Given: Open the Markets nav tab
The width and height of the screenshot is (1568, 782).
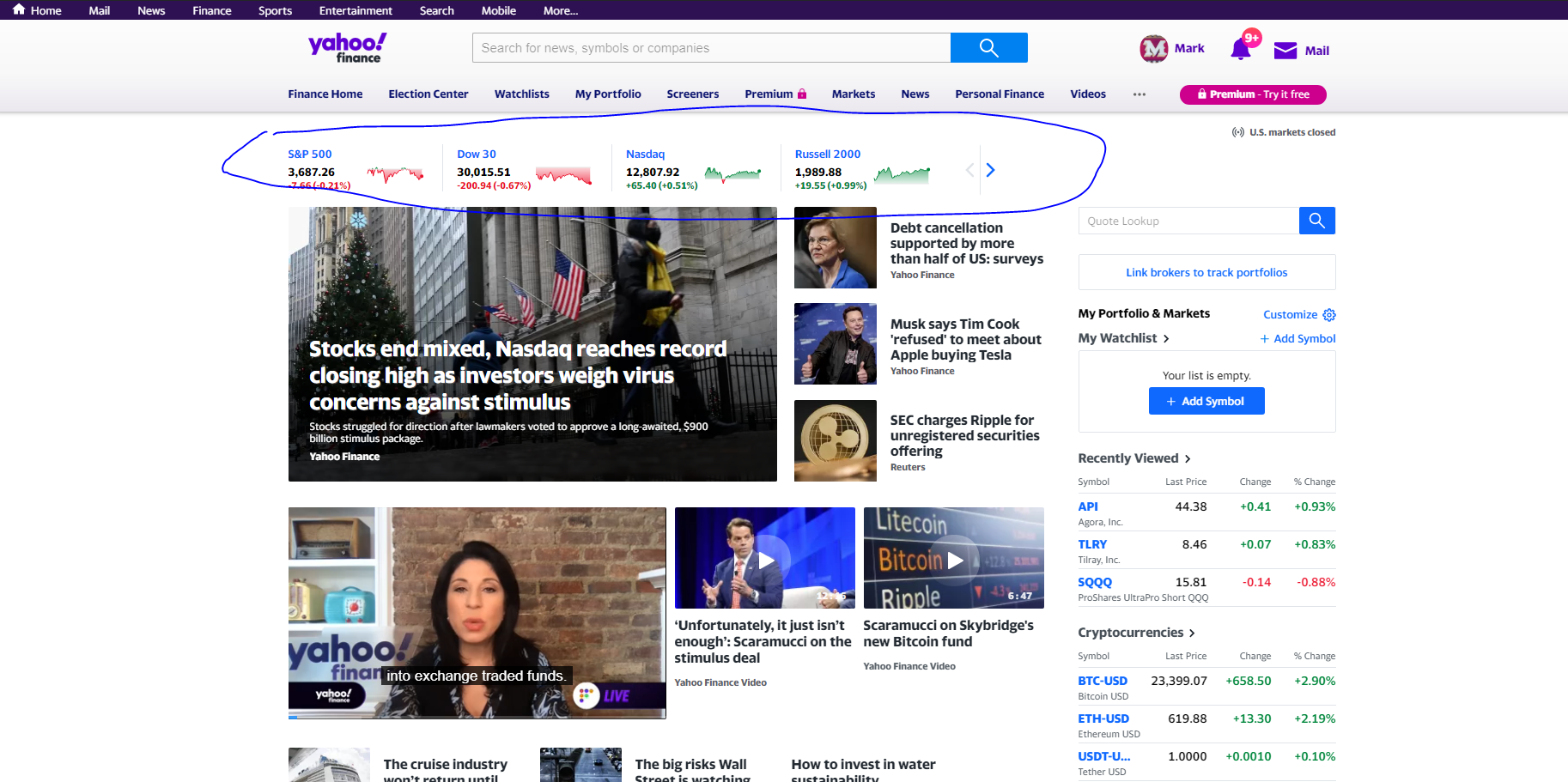Looking at the screenshot, I should [853, 94].
